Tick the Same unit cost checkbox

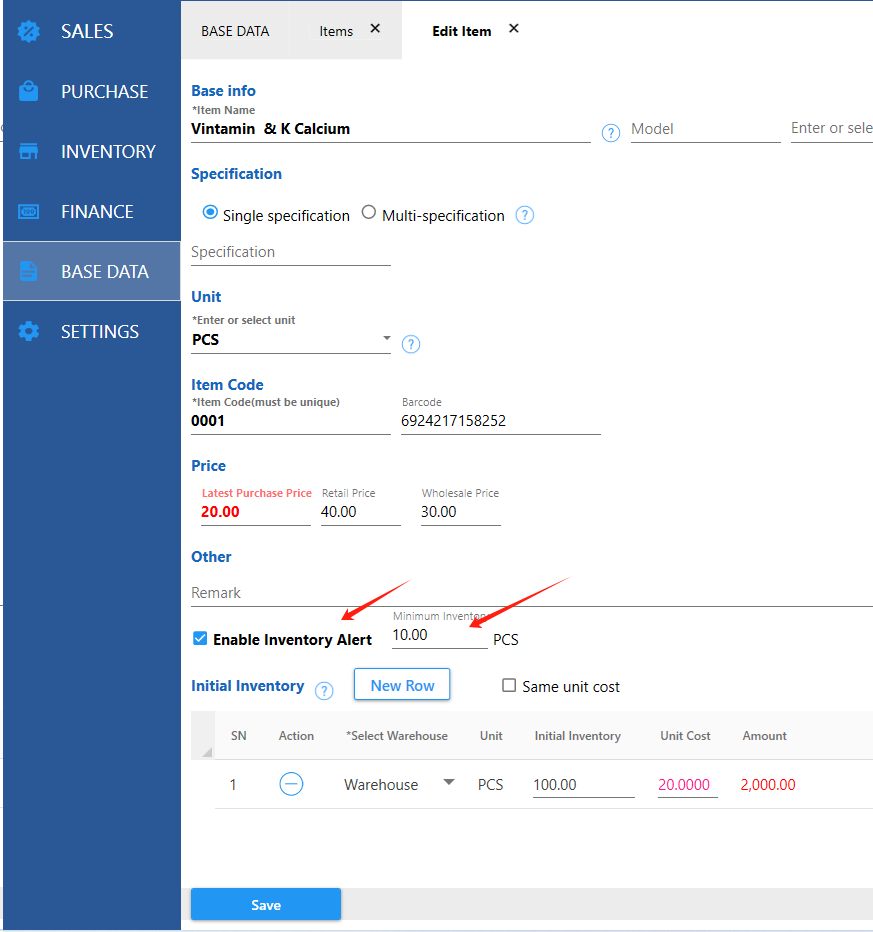(509, 685)
